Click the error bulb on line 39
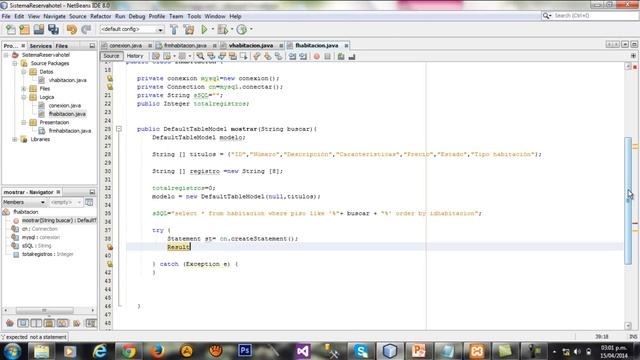 (x=109, y=247)
